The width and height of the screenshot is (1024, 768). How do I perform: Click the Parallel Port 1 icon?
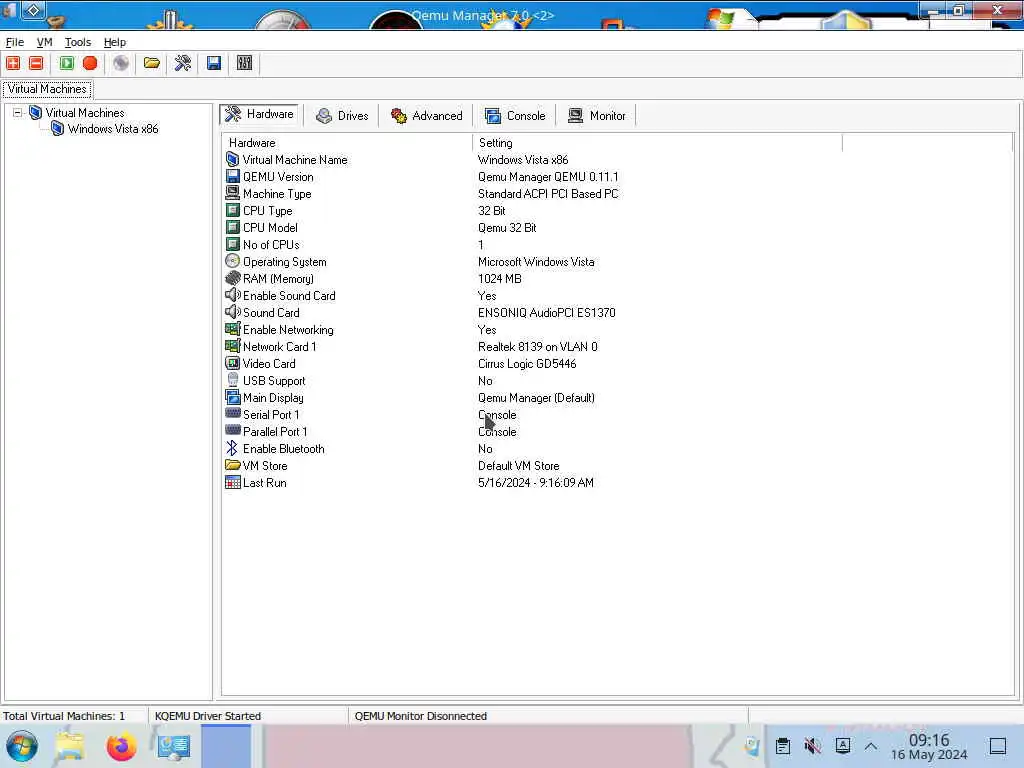click(x=232, y=430)
